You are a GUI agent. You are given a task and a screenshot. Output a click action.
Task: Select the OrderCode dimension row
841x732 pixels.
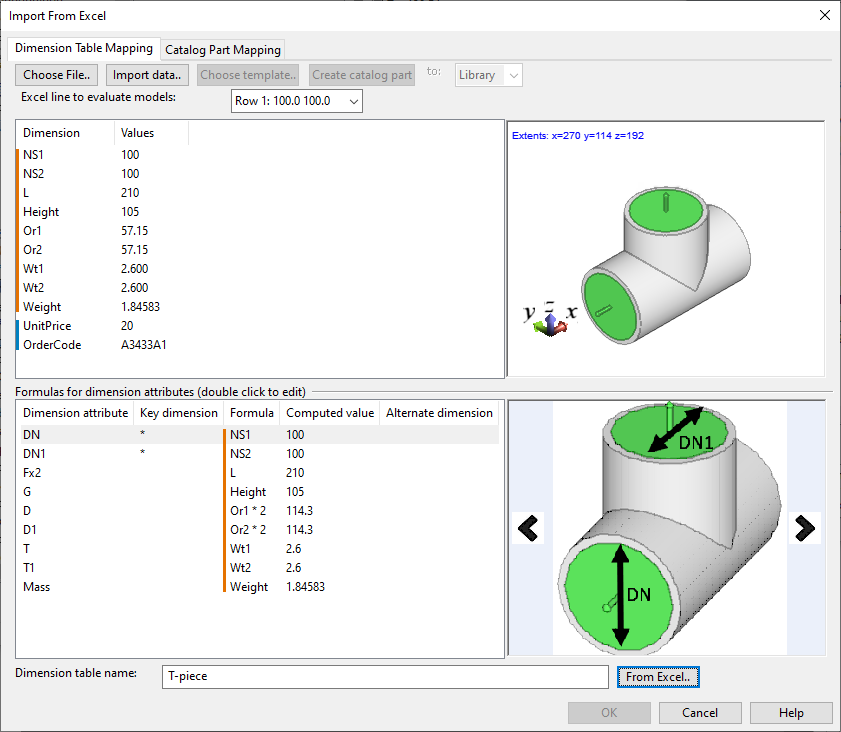(52, 345)
